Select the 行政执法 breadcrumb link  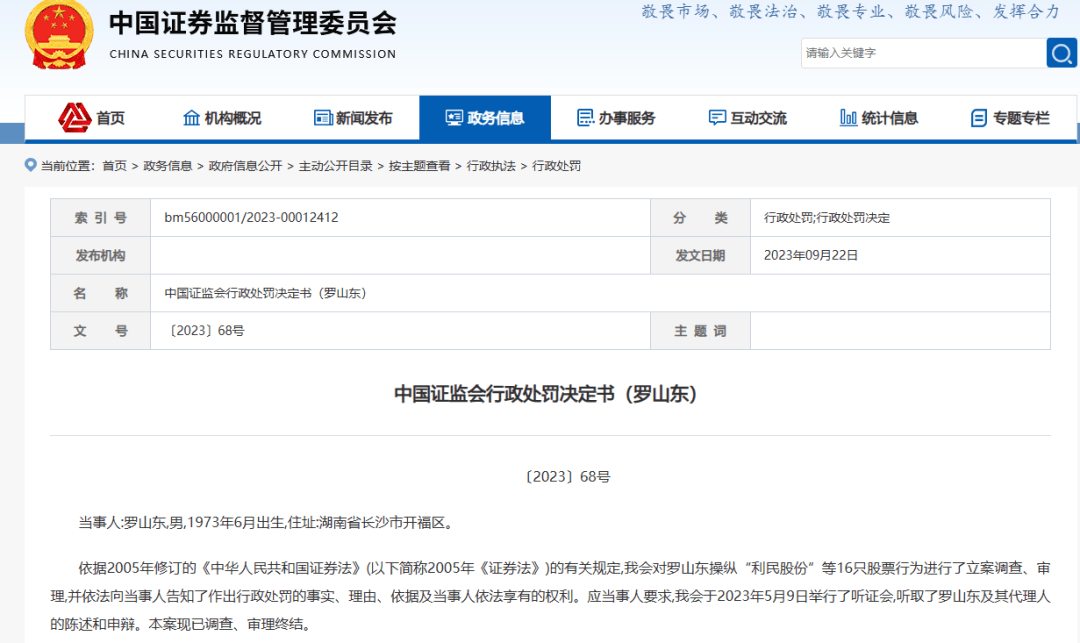[491, 166]
